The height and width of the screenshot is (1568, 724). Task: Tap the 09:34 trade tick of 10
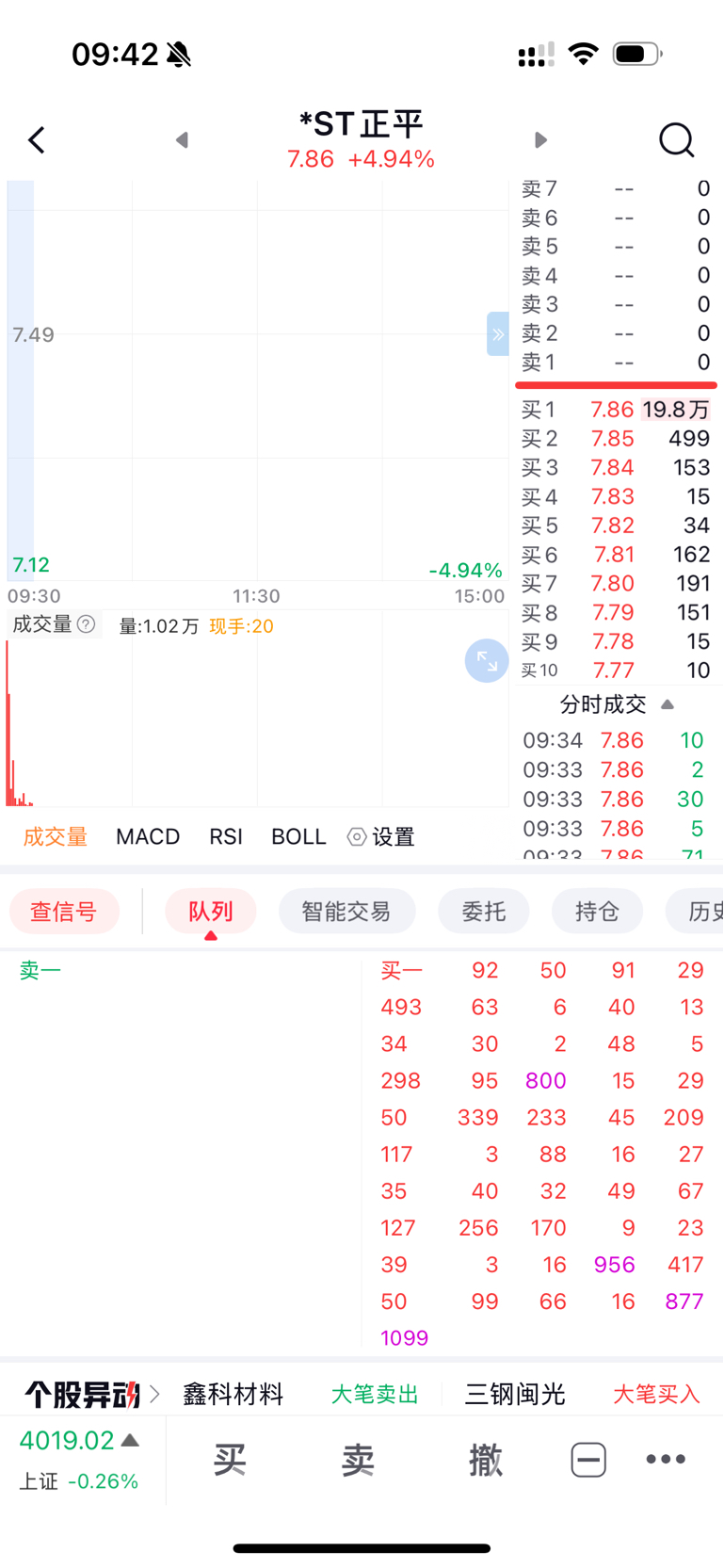point(614,741)
